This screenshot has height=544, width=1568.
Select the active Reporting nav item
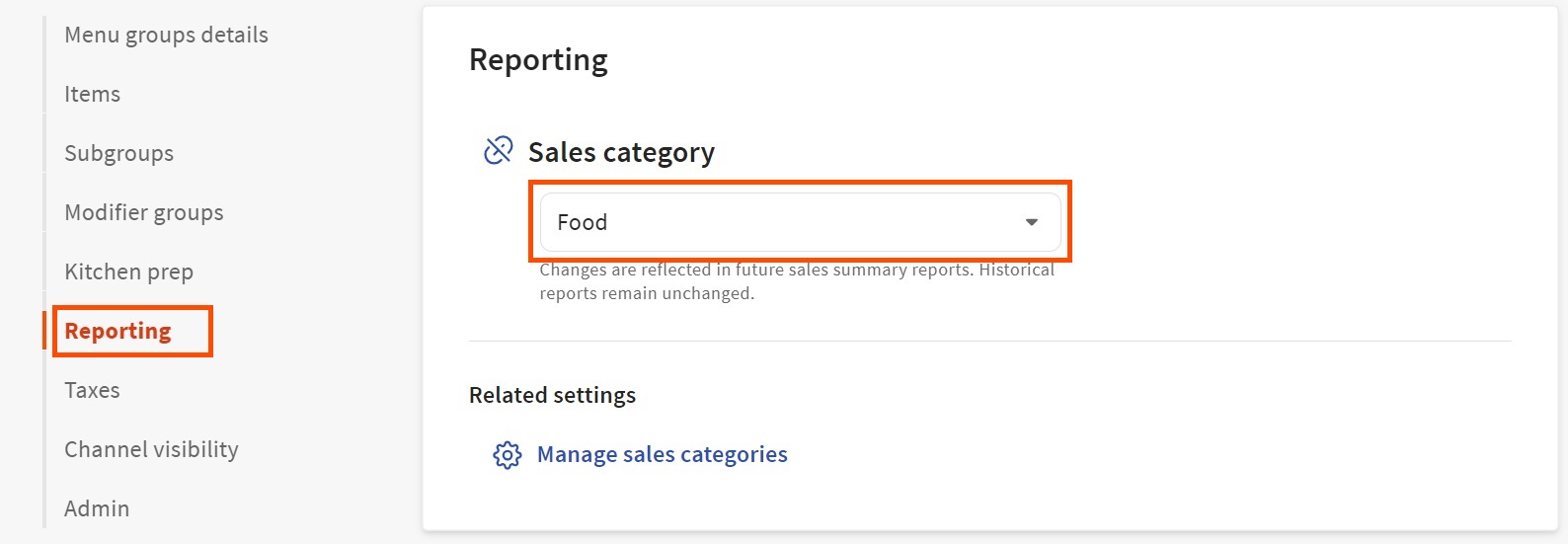[x=118, y=331]
